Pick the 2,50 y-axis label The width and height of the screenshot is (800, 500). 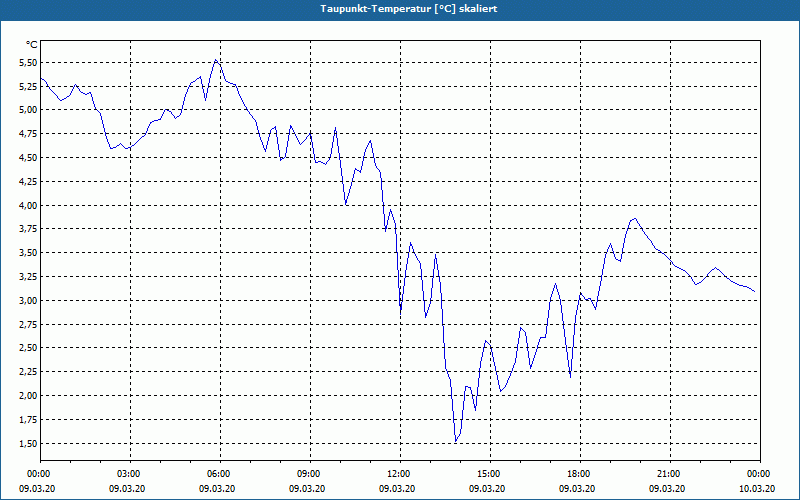(x=28, y=347)
